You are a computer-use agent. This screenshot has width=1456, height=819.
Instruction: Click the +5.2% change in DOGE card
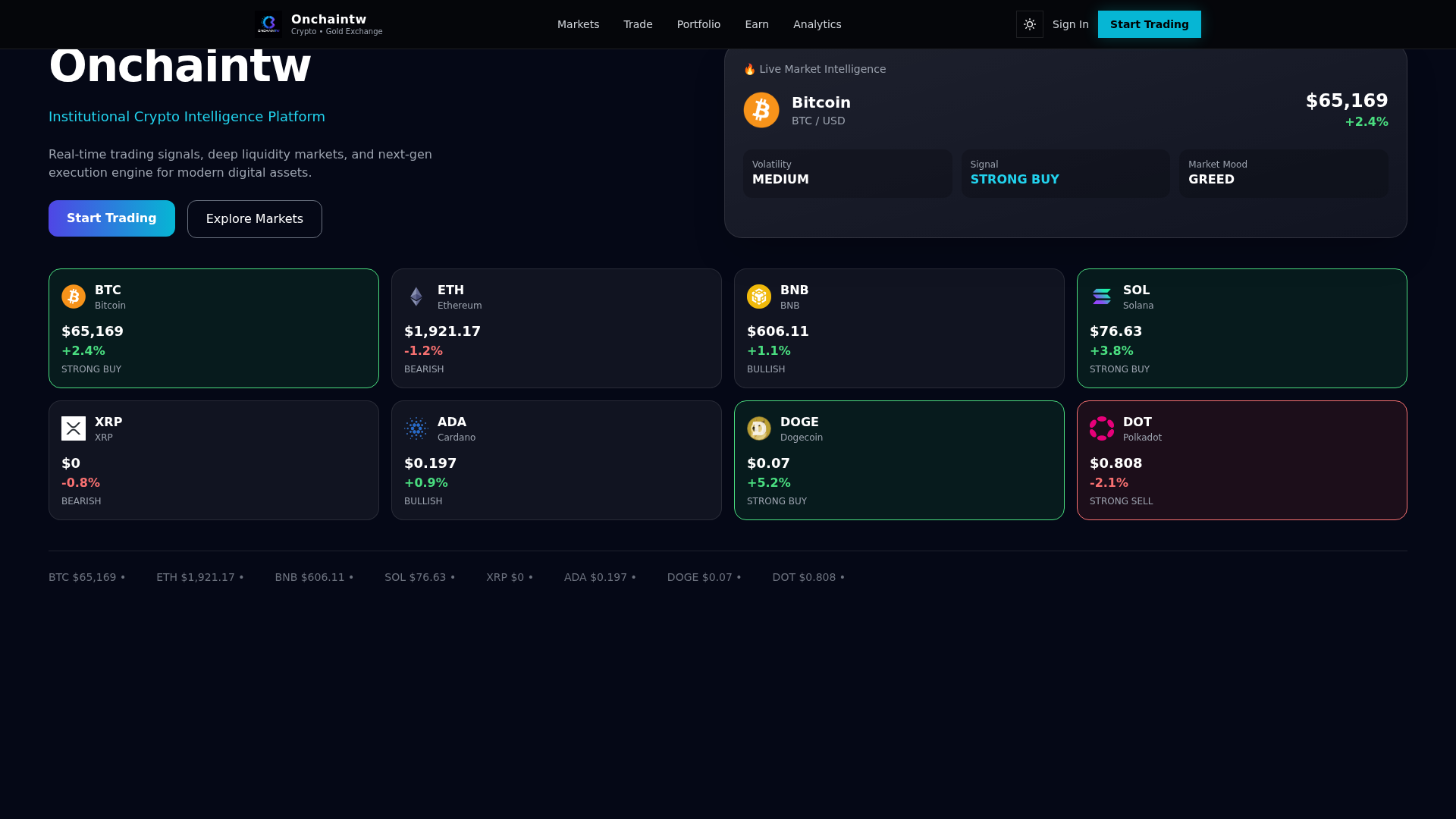pos(769,483)
